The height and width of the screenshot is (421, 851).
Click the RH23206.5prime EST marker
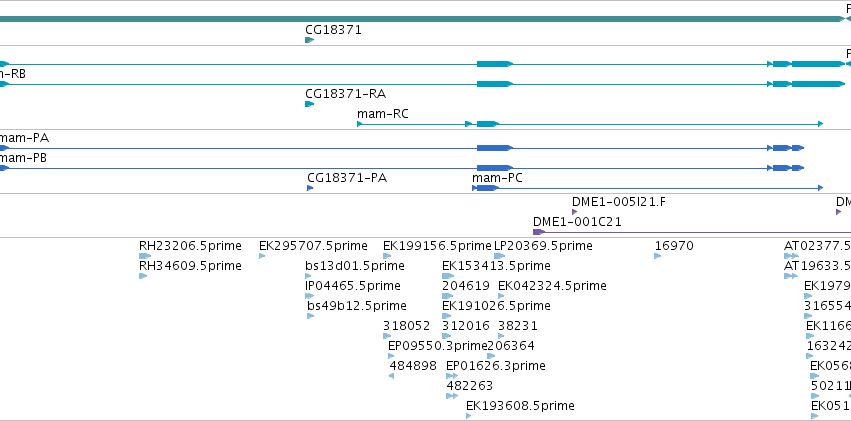point(145,256)
